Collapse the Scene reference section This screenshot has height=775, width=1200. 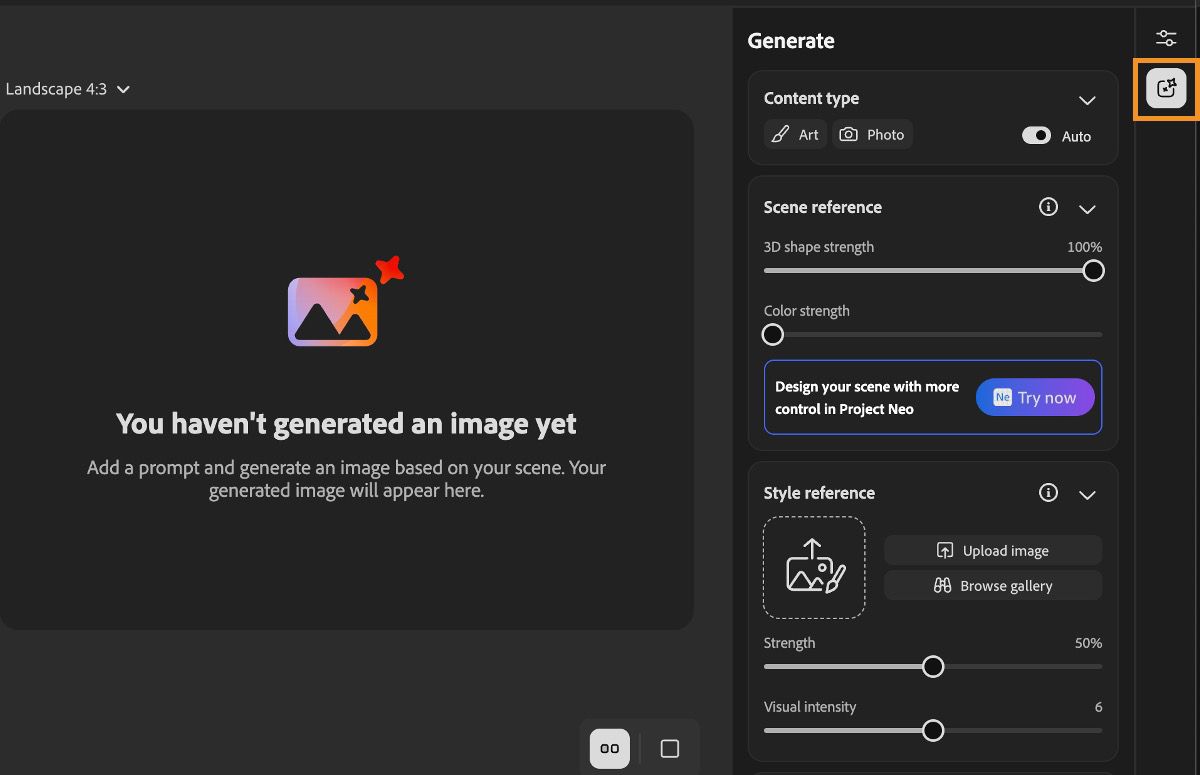coord(1087,208)
